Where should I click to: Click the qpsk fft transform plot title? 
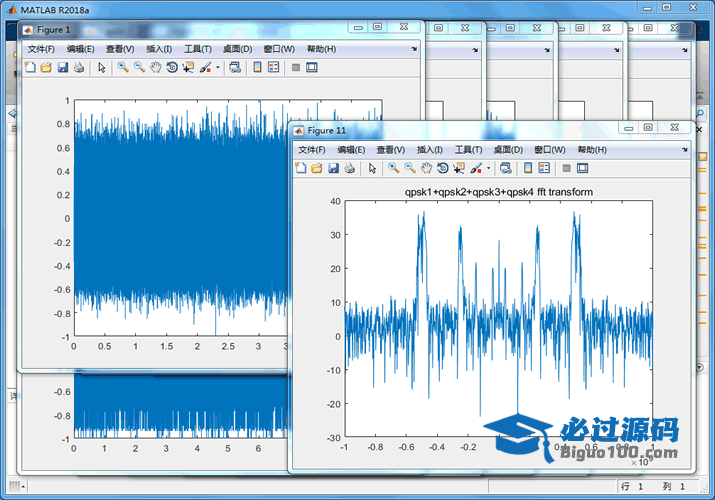click(x=498, y=191)
